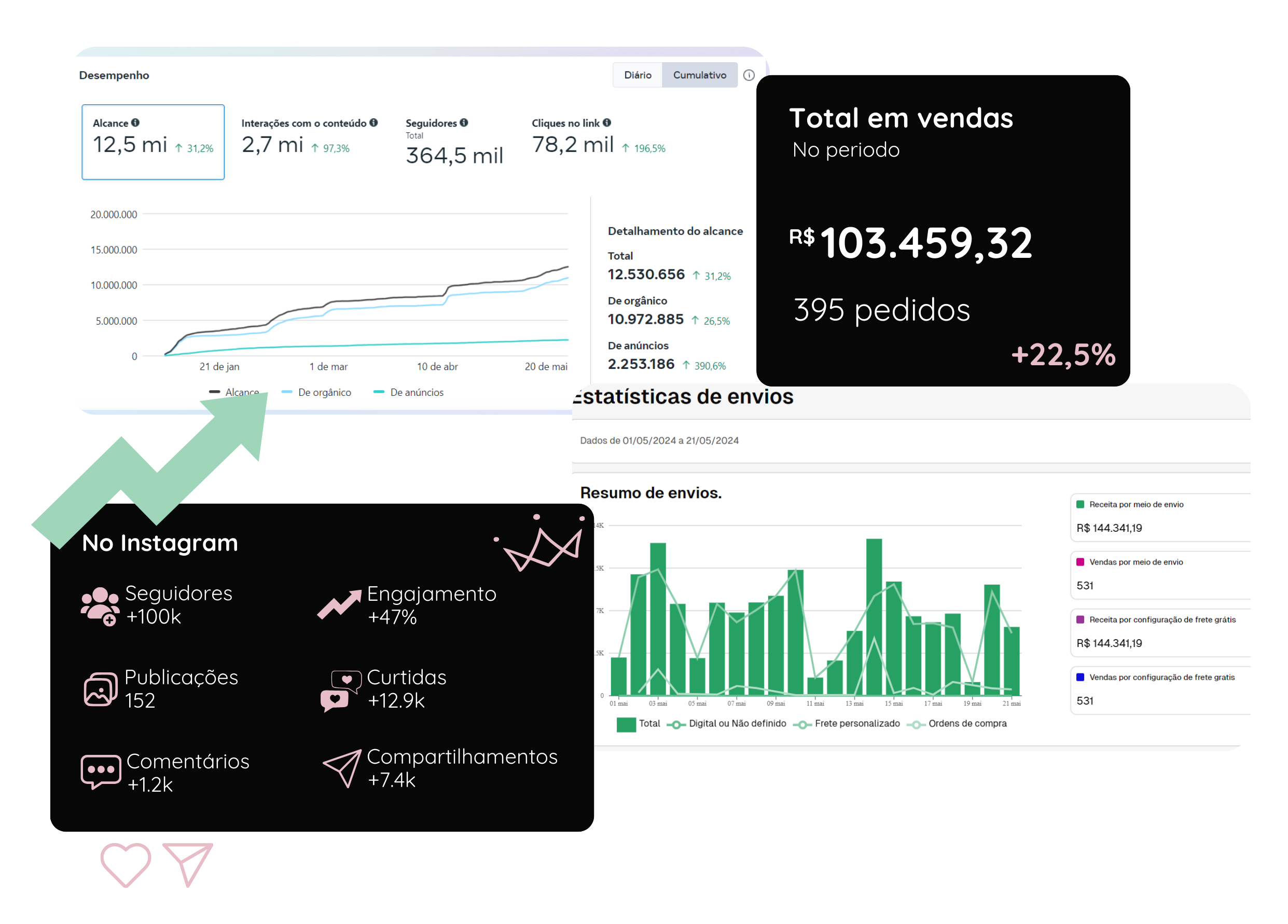Click the Seguidores people icon

point(100,605)
